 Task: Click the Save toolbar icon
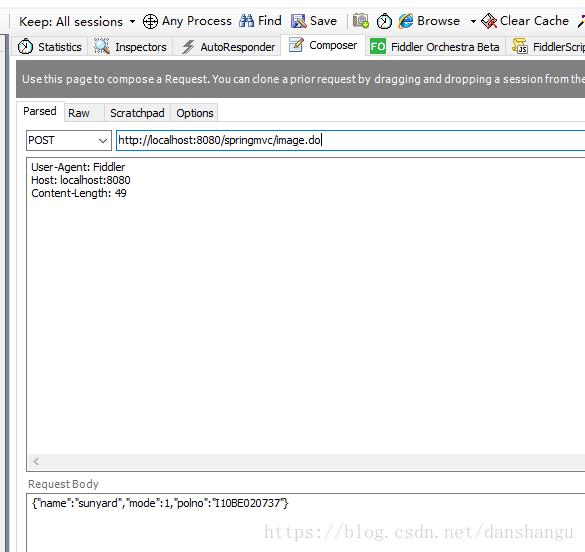(x=298, y=21)
